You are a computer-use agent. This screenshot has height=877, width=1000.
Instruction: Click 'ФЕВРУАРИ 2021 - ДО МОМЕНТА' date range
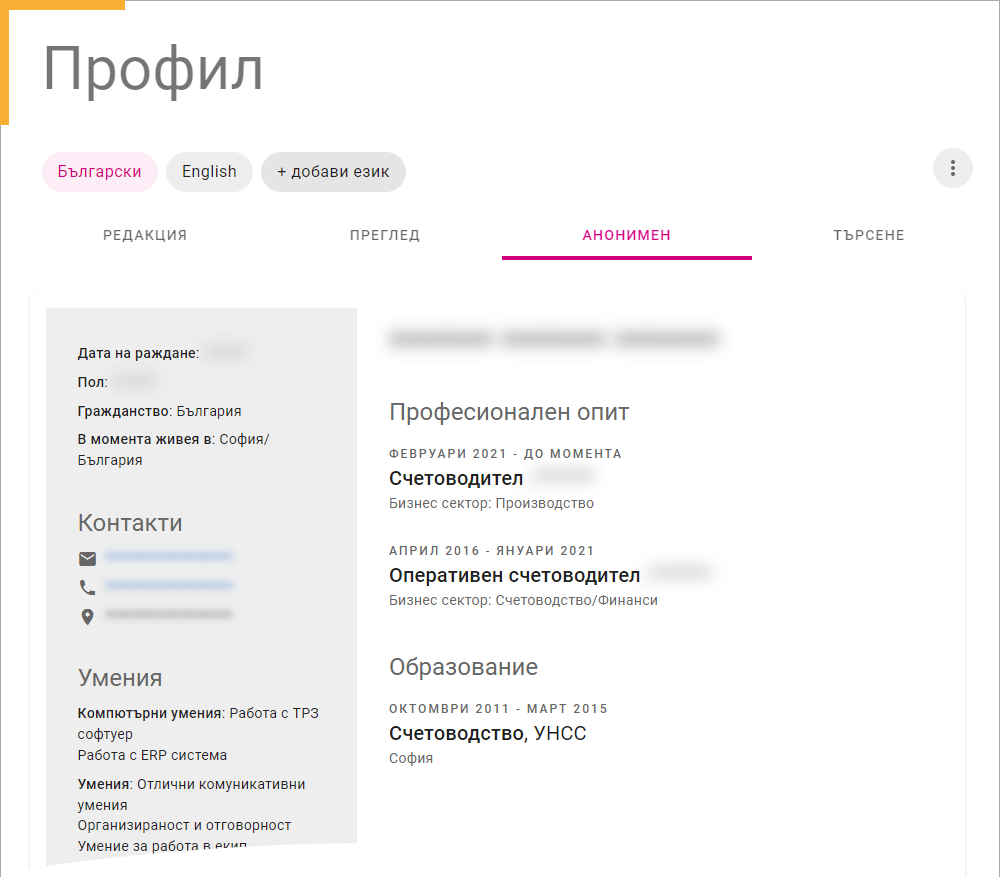click(x=505, y=453)
